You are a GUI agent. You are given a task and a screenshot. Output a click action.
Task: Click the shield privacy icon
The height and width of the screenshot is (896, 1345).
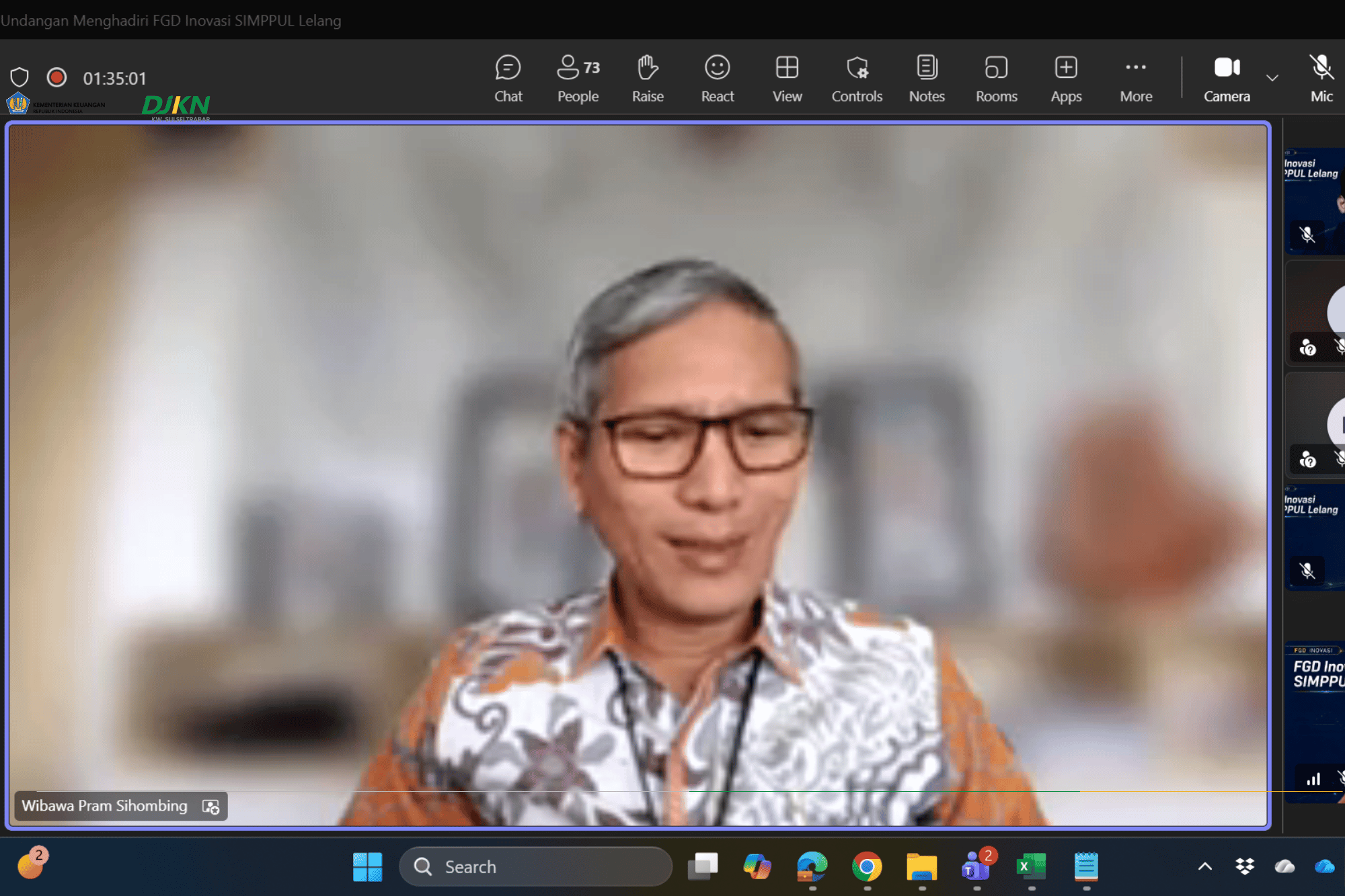click(20, 77)
